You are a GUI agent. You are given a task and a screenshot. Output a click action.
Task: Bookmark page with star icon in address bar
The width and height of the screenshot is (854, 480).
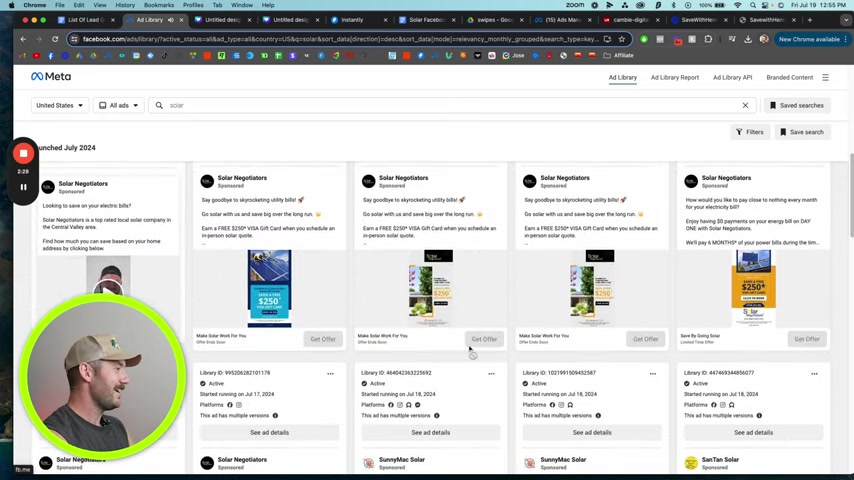tap(621, 39)
